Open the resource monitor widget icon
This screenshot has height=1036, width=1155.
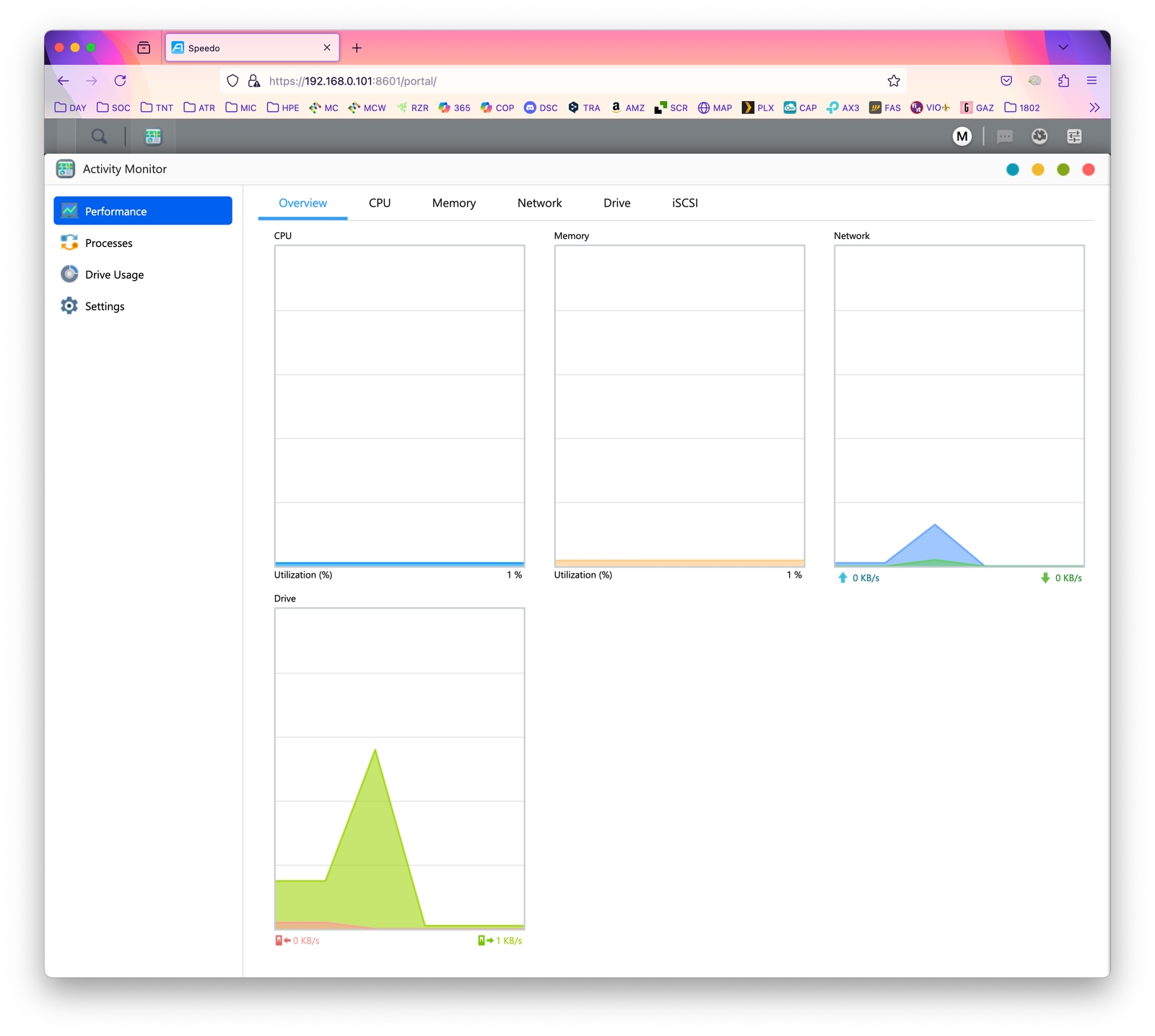(x=1039, y=136)
